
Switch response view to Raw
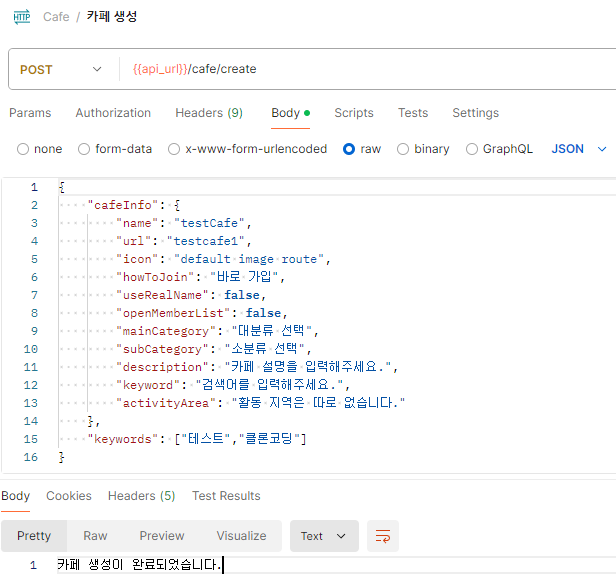tap(95, 536)
